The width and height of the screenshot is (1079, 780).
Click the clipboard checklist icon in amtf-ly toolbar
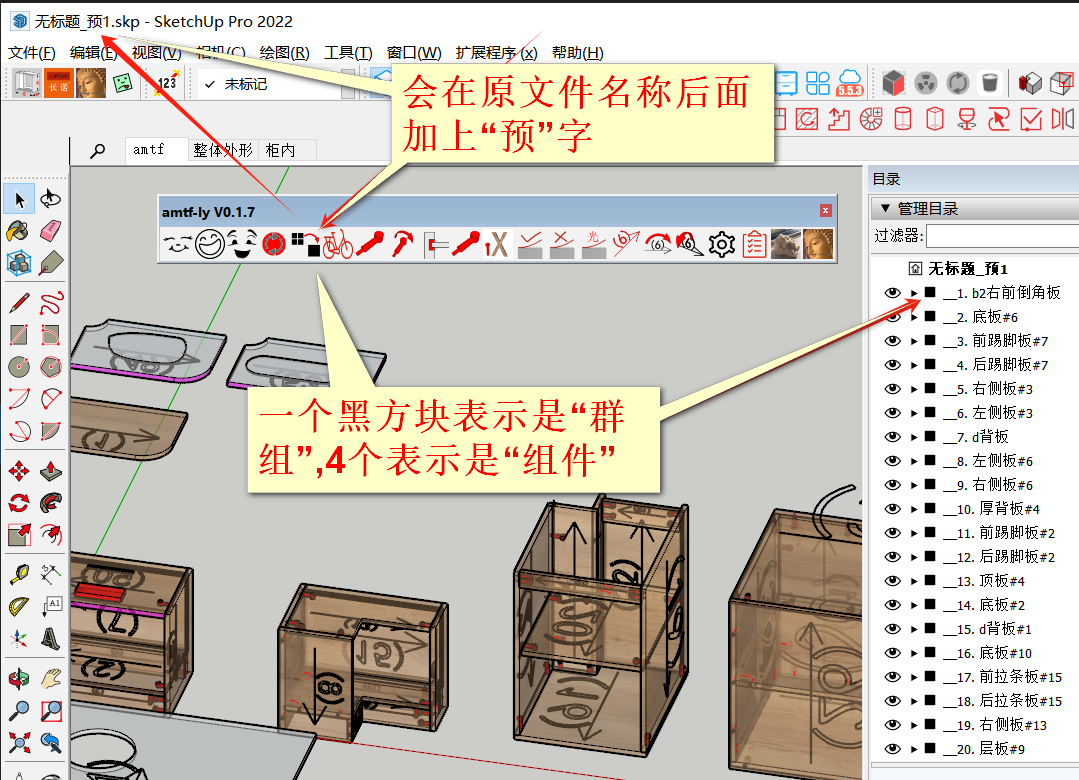754,244
